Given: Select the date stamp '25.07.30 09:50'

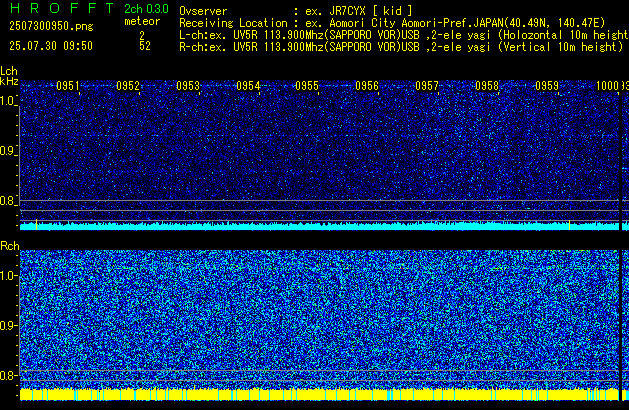Looking at the screenshot, I should pos(51,46).
